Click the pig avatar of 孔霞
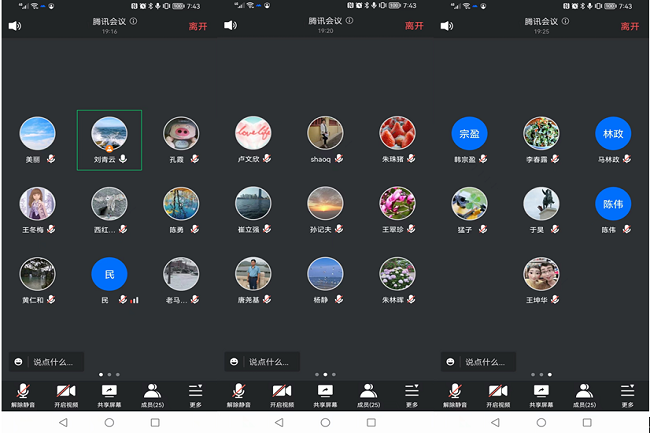 coord(180,134)
